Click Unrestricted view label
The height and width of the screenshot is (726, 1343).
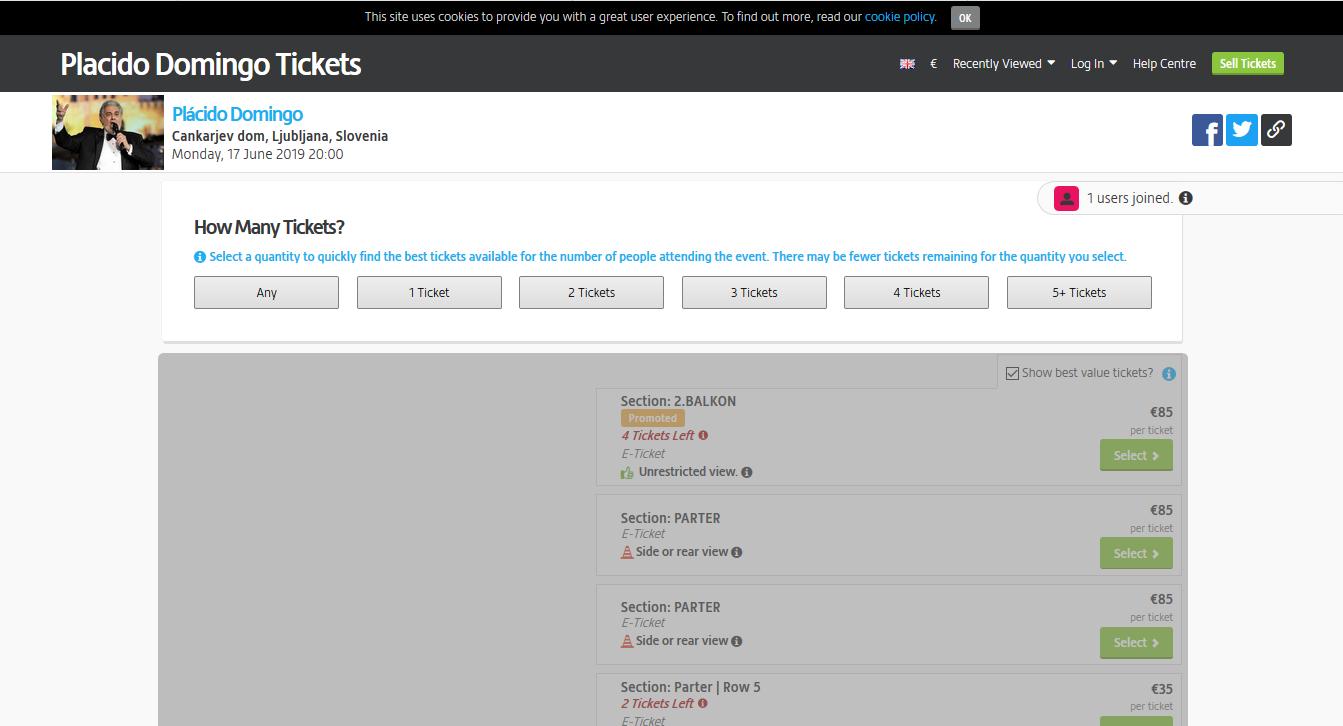688,472
